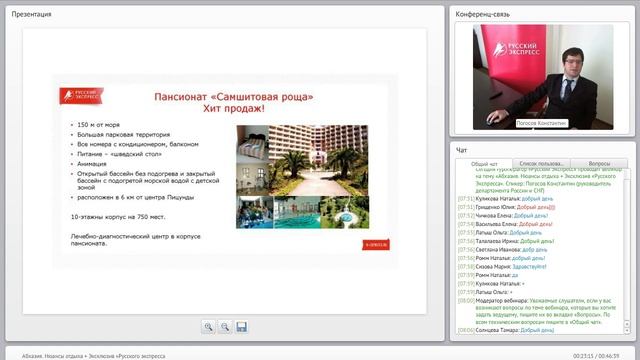640x360 pixels.
Task: Click the Сизова Мария chat message
Action: [502, 267]
